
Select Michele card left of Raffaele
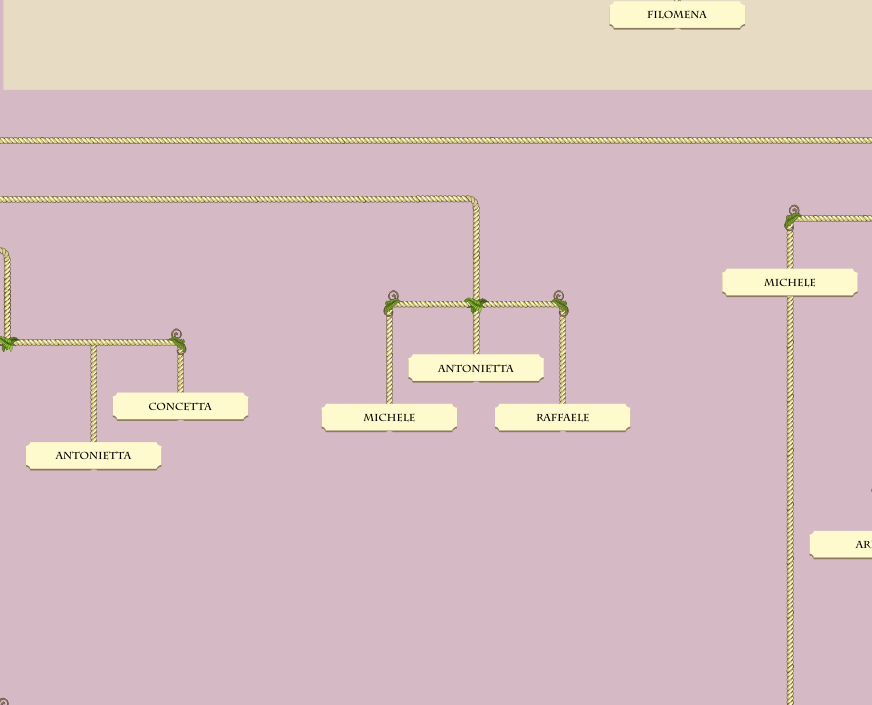click(x=389, y=417)
